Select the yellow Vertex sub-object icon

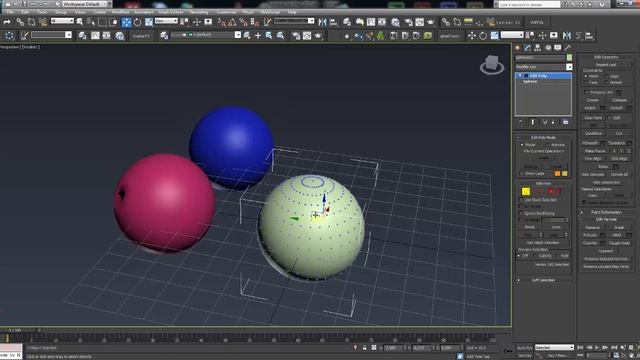pyautogui.click(x=526, y=191)
